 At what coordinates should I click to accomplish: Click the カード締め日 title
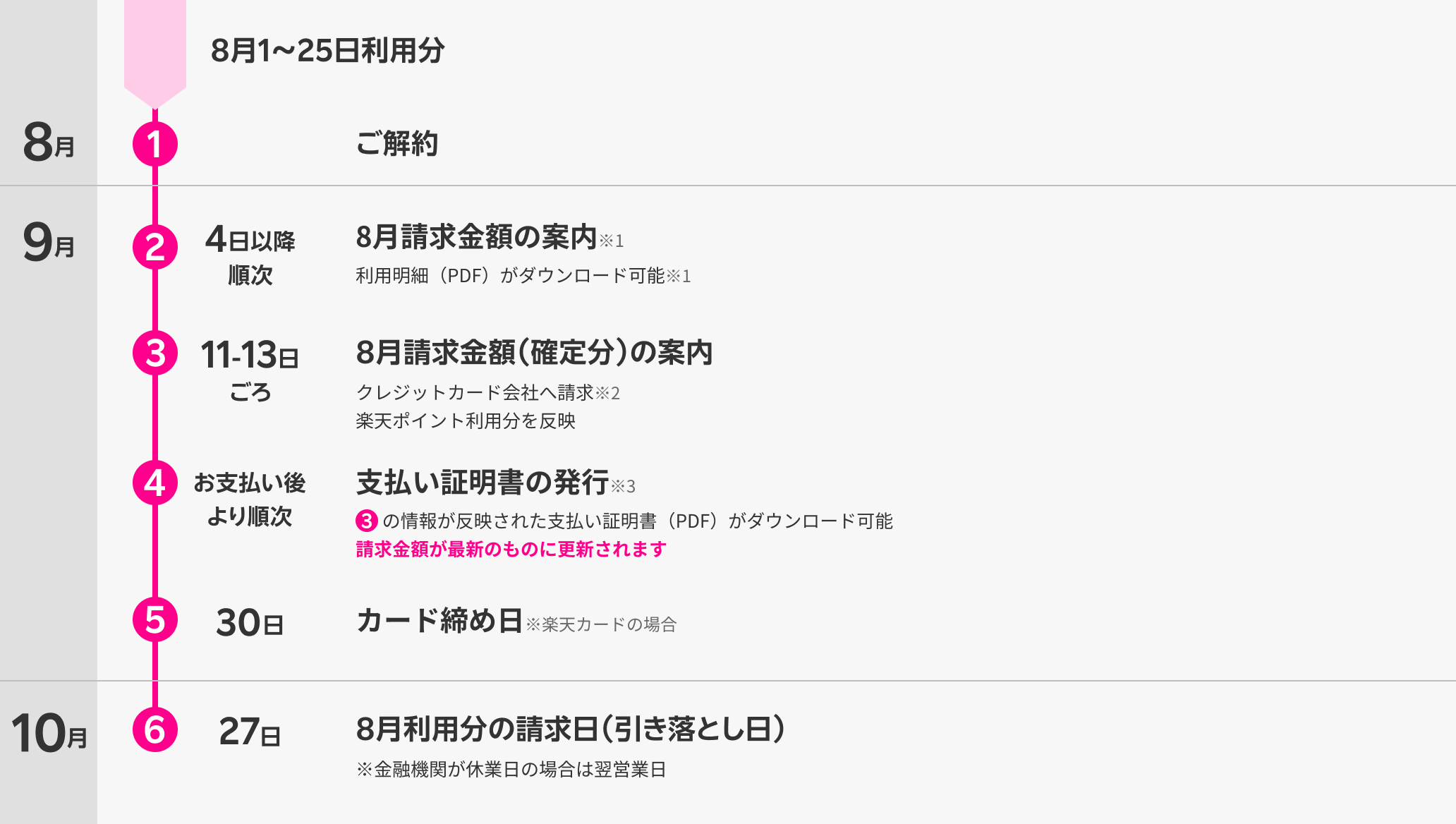[439, 621]
